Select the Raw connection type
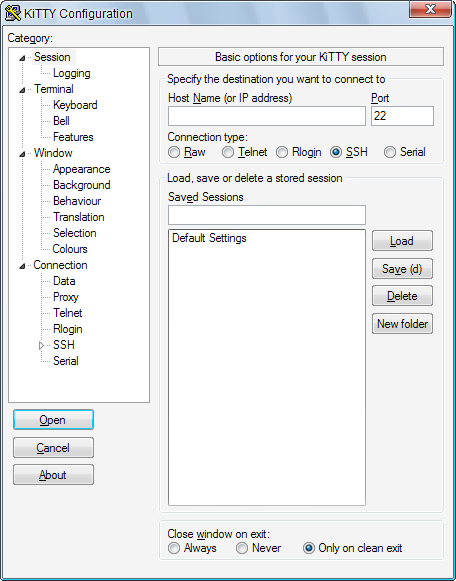This screenshot has height=581, width=456. click(174, 152)
